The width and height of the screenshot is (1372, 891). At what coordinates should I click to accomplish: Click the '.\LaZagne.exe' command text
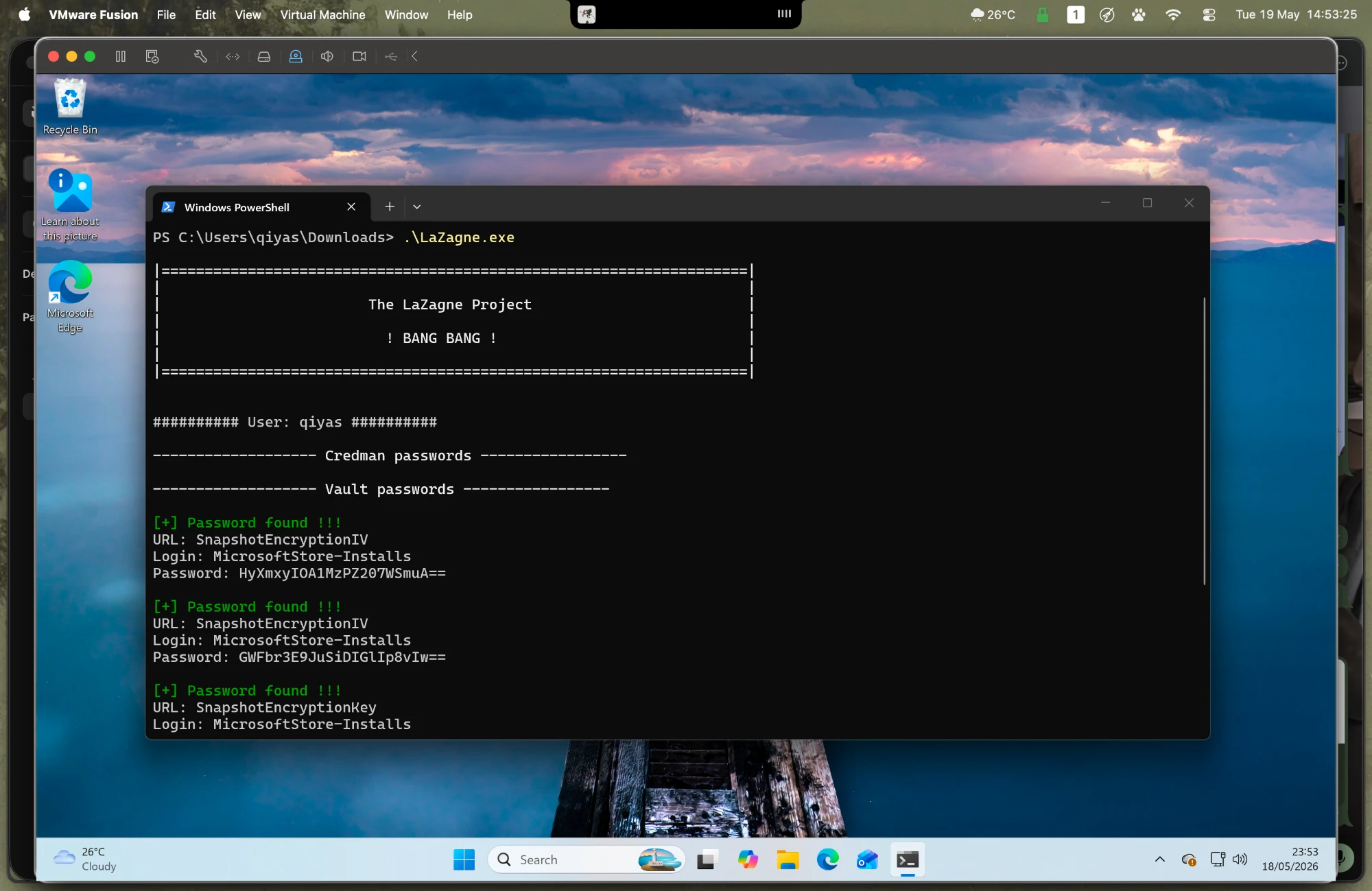point(459,237)
